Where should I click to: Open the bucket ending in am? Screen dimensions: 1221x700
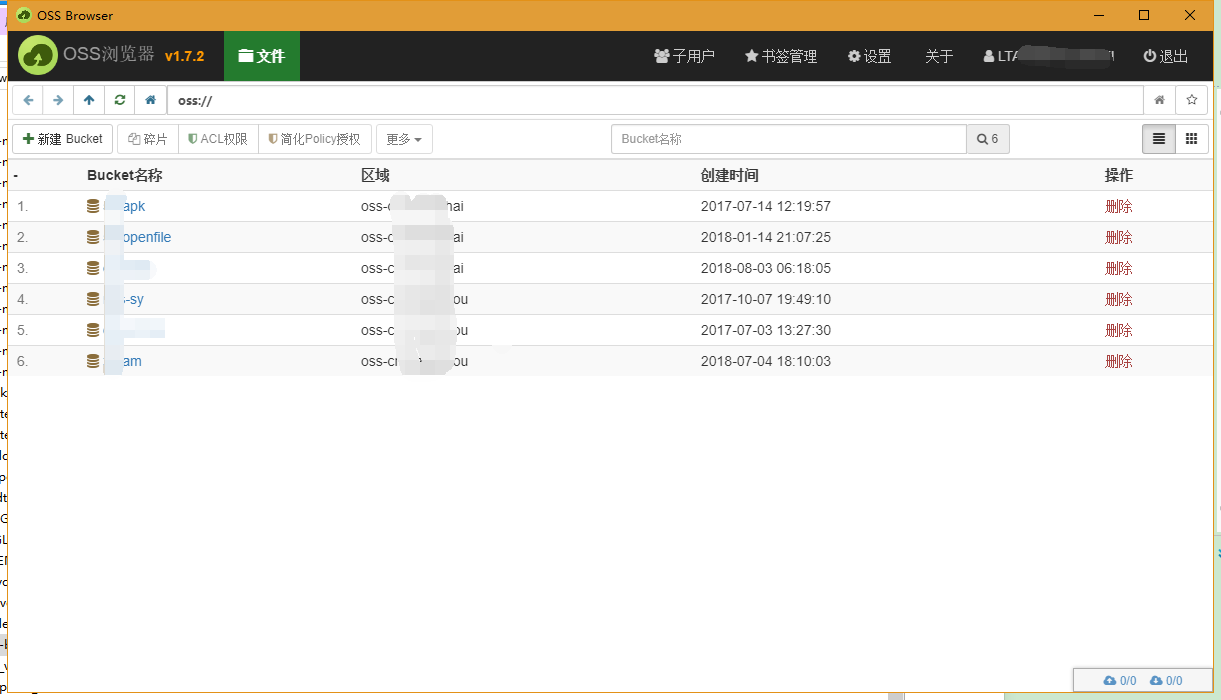[x=123, y=361]
